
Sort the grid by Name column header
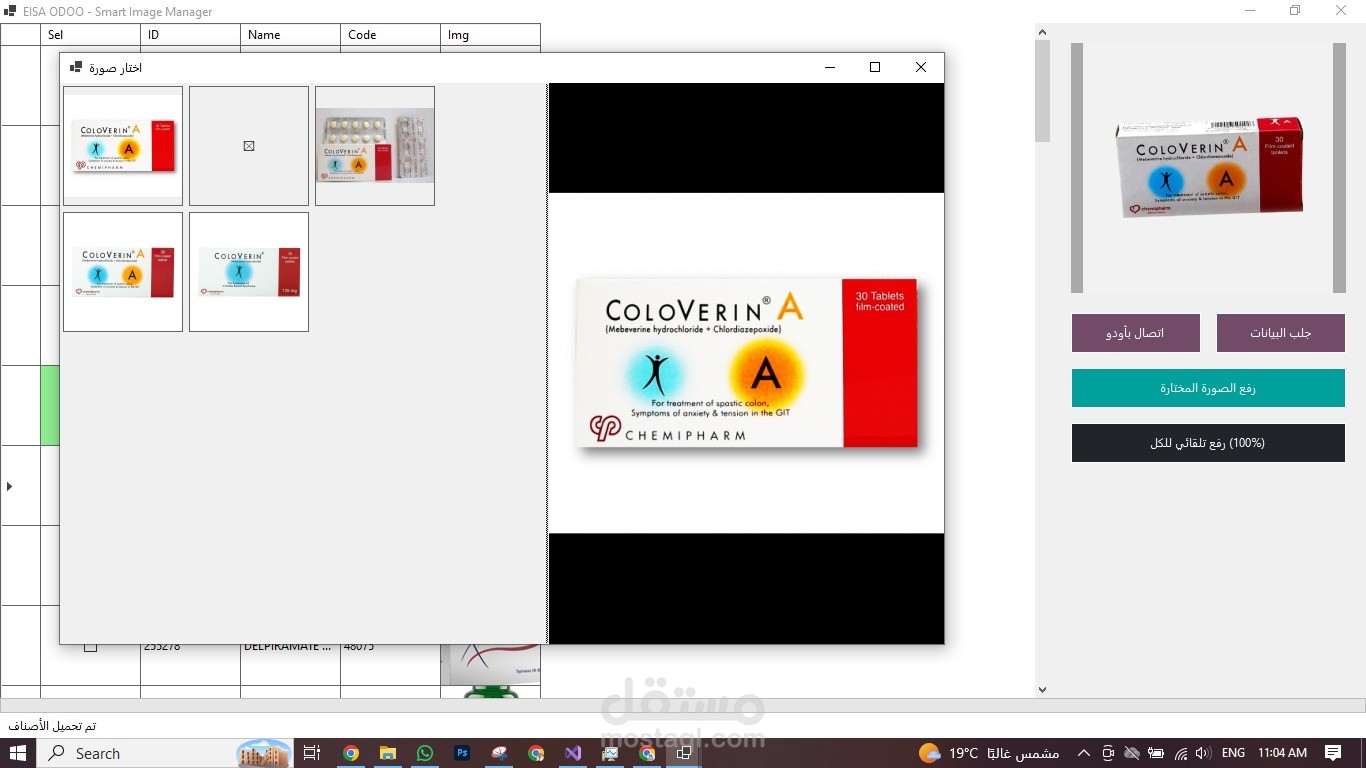click(x=290, y=35)
